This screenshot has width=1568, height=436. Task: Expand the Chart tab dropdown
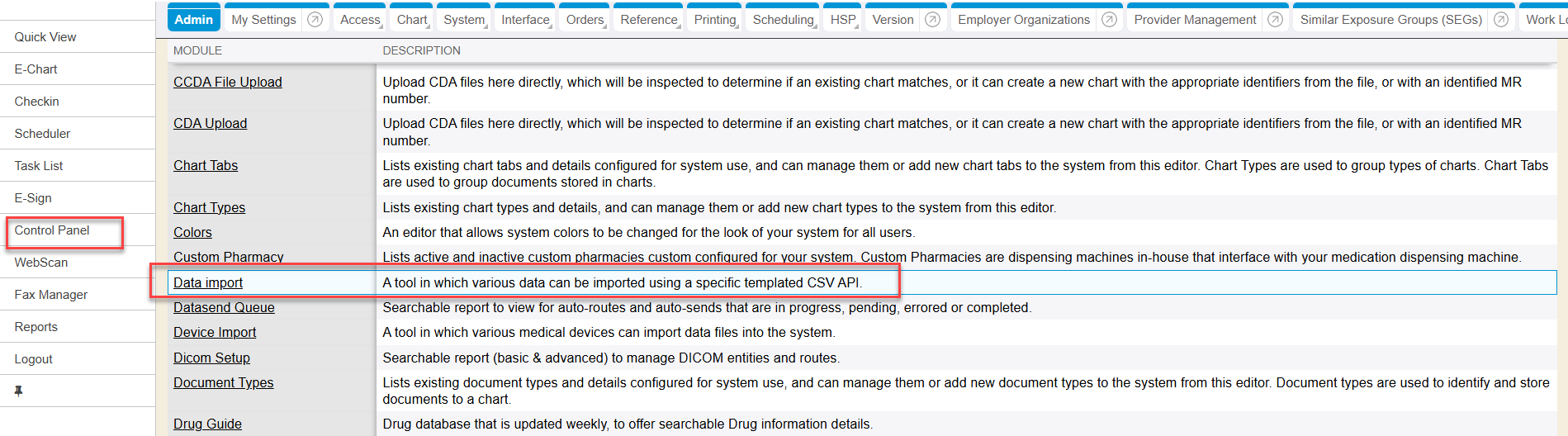412,20
